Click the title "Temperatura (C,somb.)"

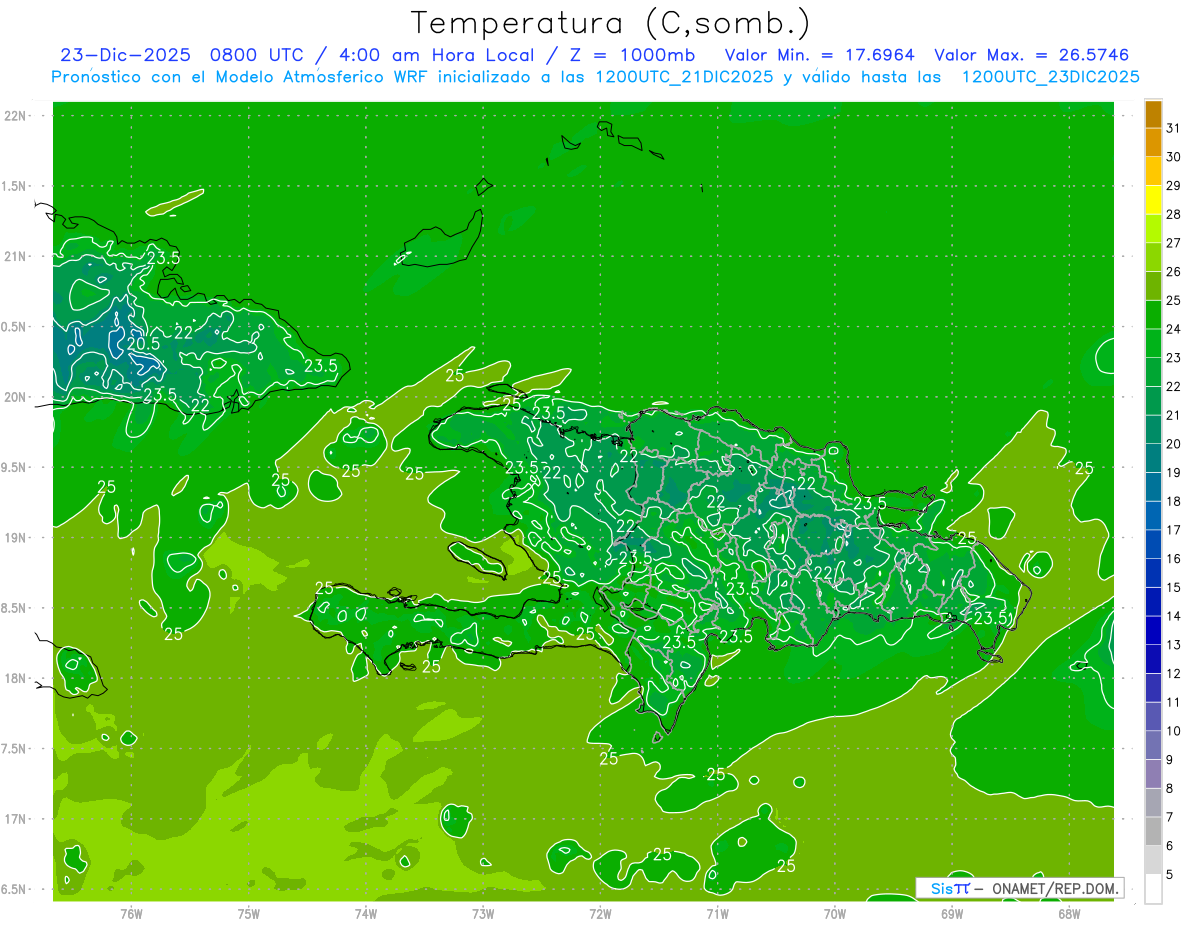(611, 22)
